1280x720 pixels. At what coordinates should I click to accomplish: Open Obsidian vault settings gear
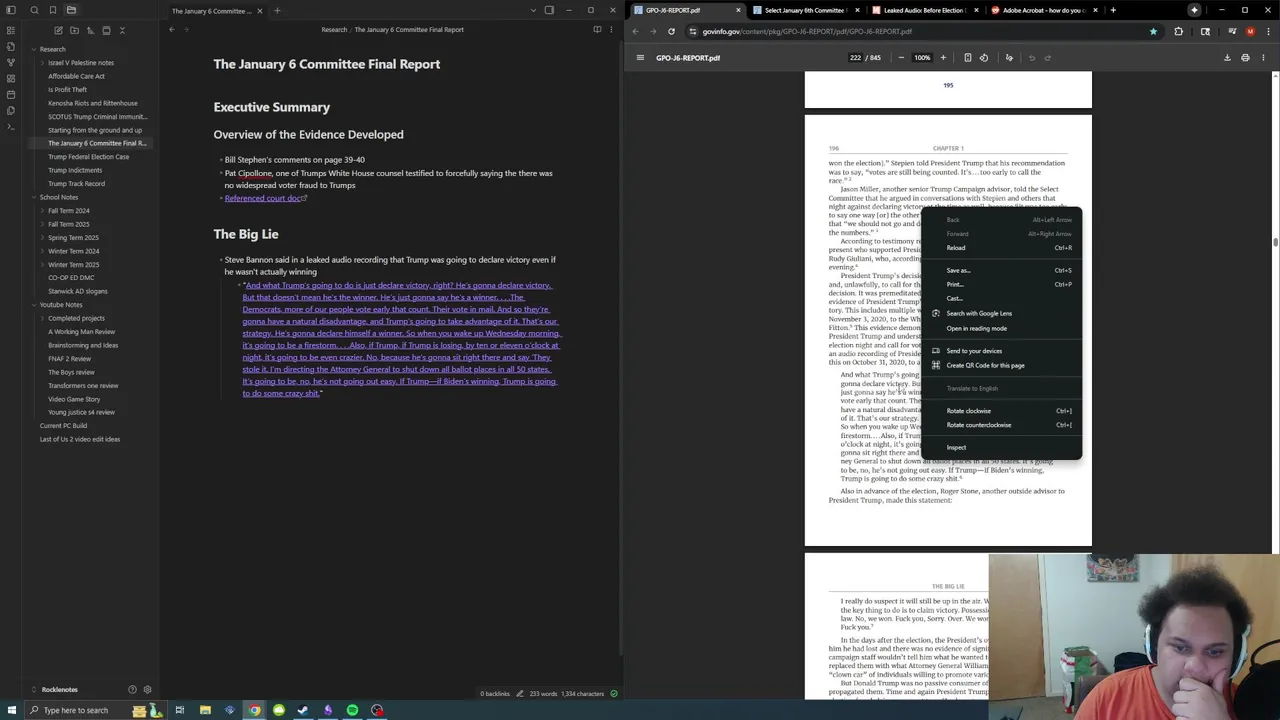147,690
